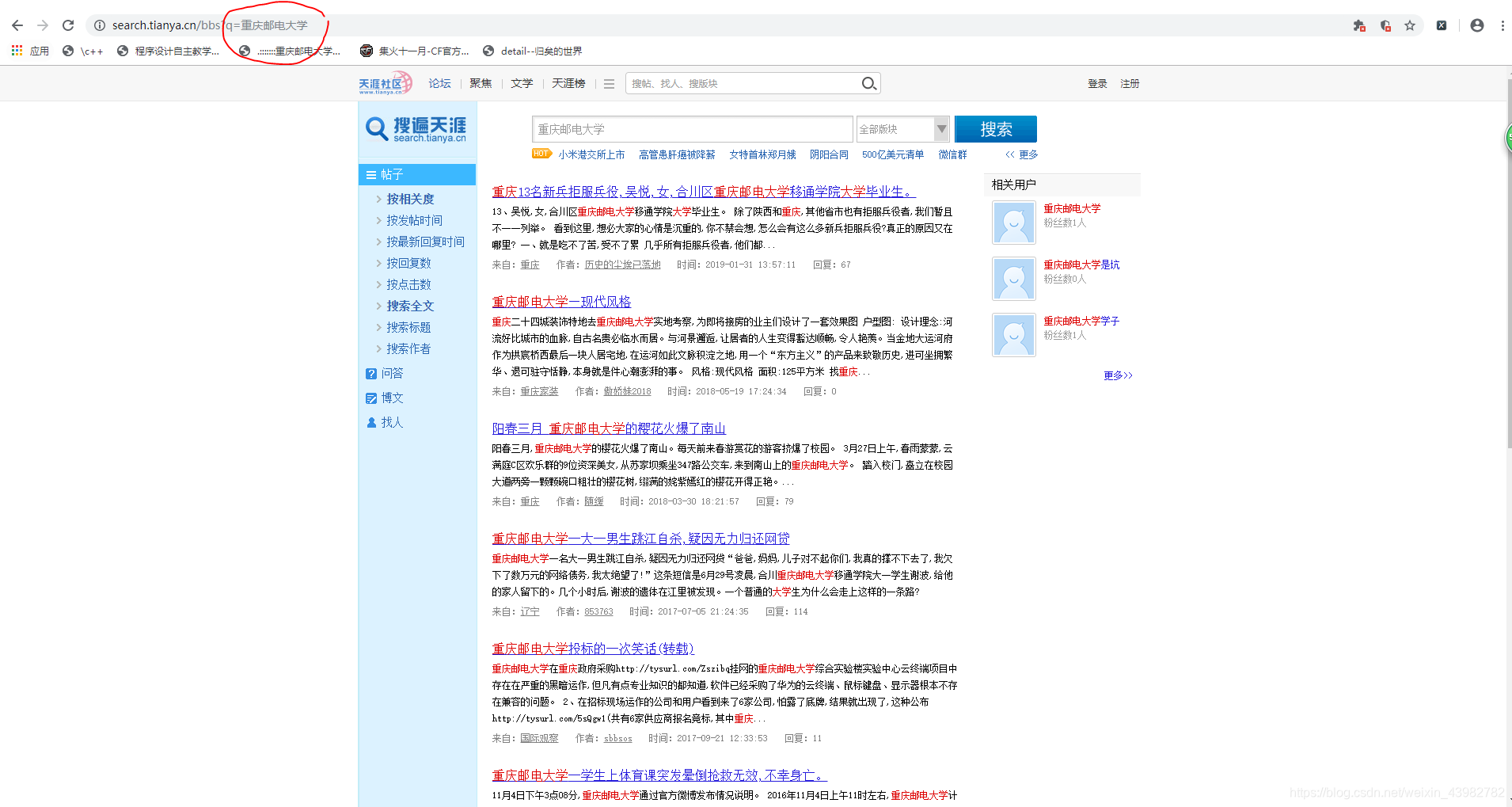This screenshot has width=1512, height=807.
Task: Open the extensions puzzle icon
Action: click(1359, 25)
